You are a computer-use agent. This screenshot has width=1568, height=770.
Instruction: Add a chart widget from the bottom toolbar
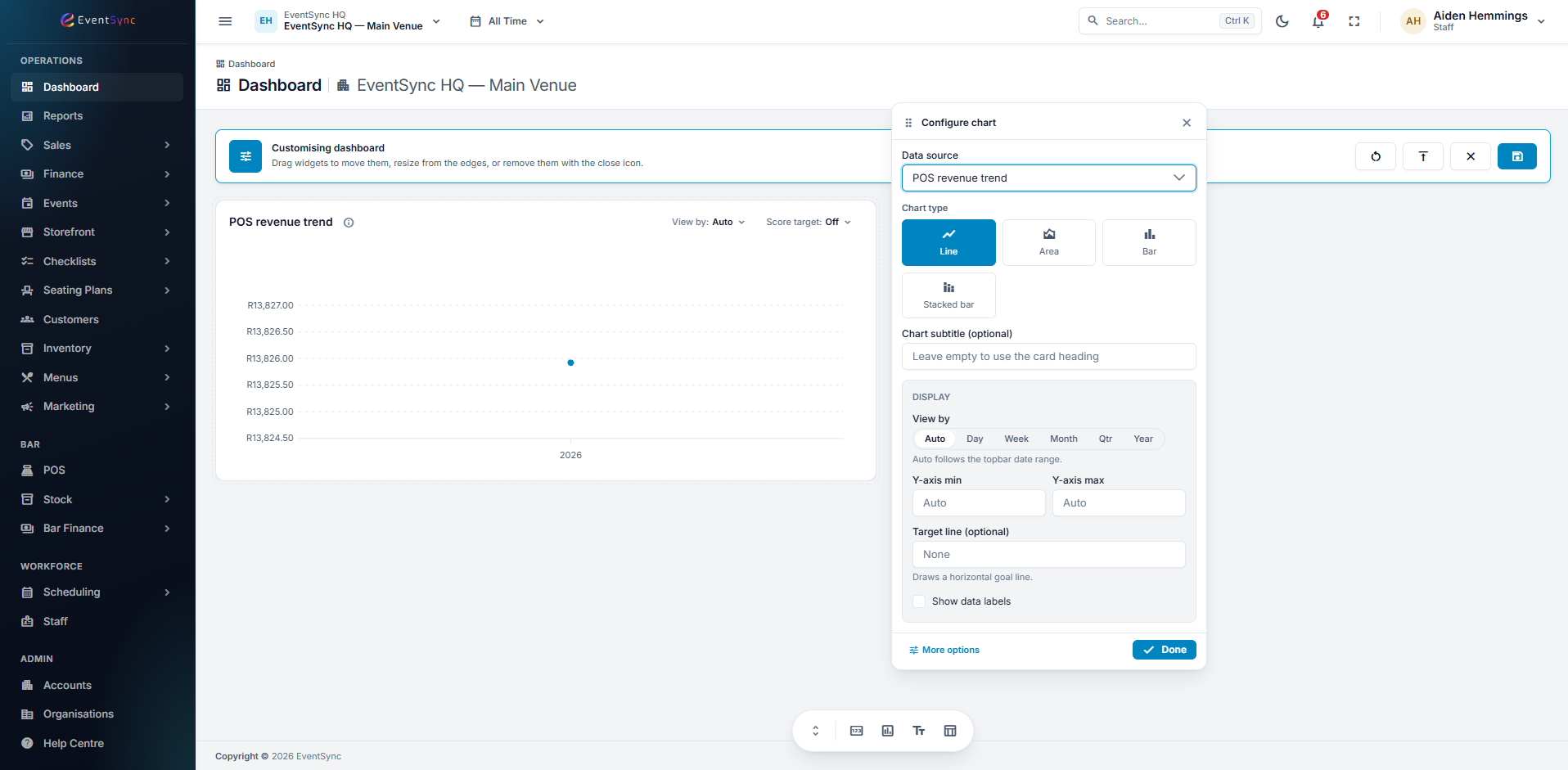888,731
